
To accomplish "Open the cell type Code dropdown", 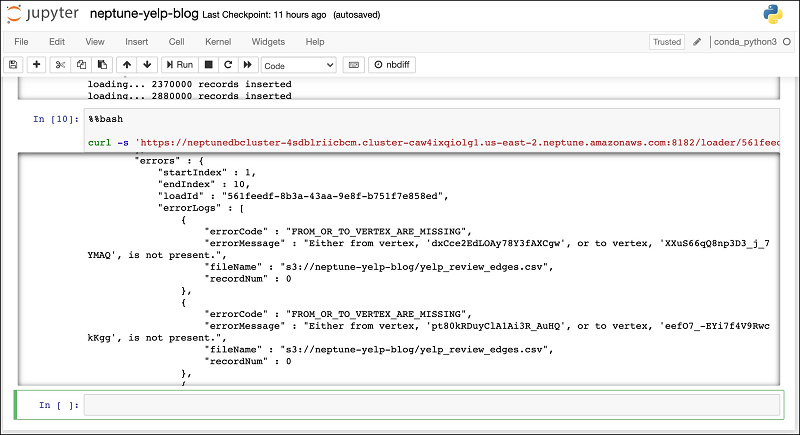I will tap(298, 65).
